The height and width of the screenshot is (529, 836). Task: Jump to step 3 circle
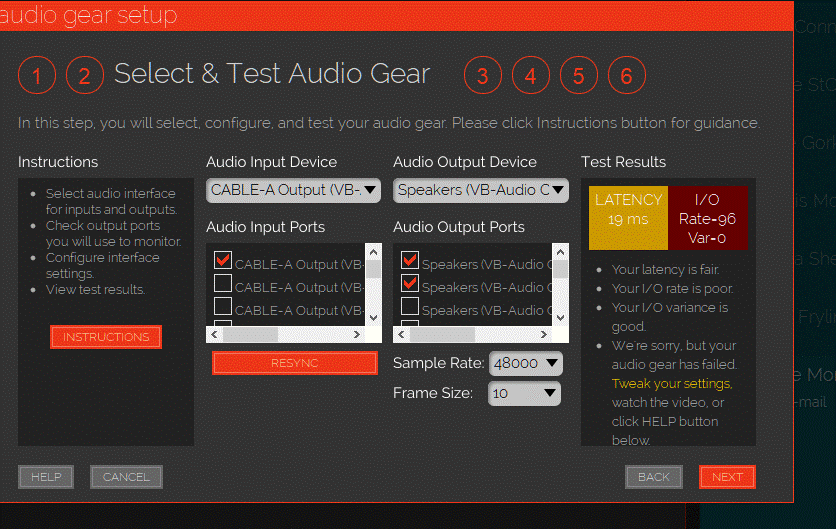coord(483,76)
